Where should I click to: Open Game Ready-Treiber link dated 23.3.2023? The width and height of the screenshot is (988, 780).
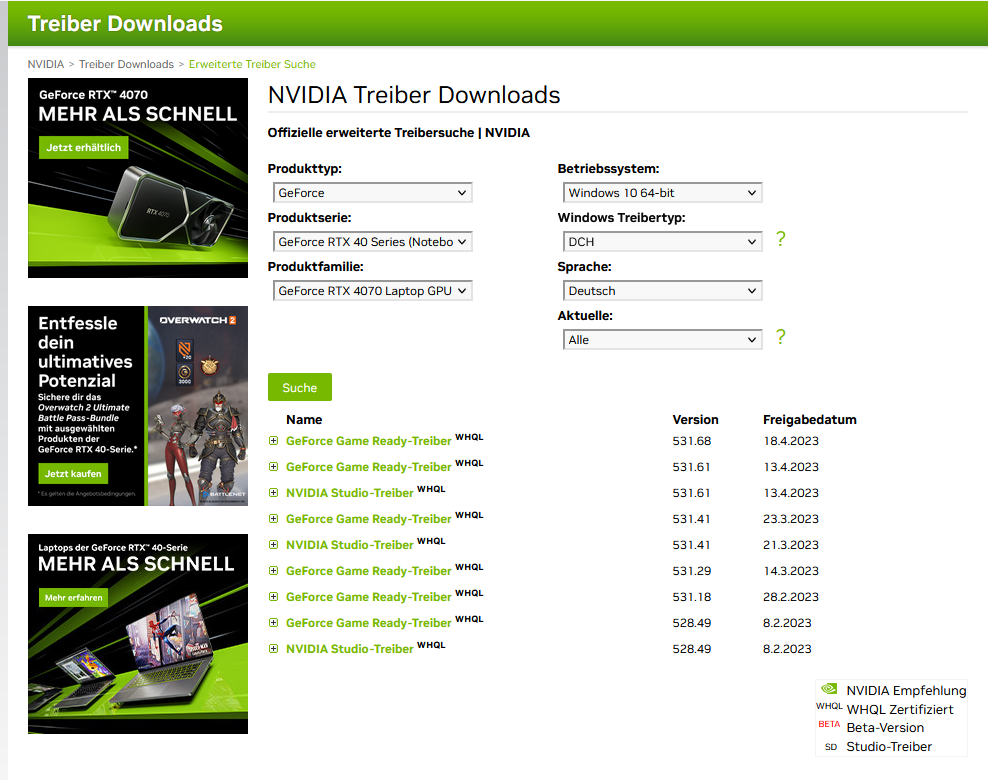[369, 519]
